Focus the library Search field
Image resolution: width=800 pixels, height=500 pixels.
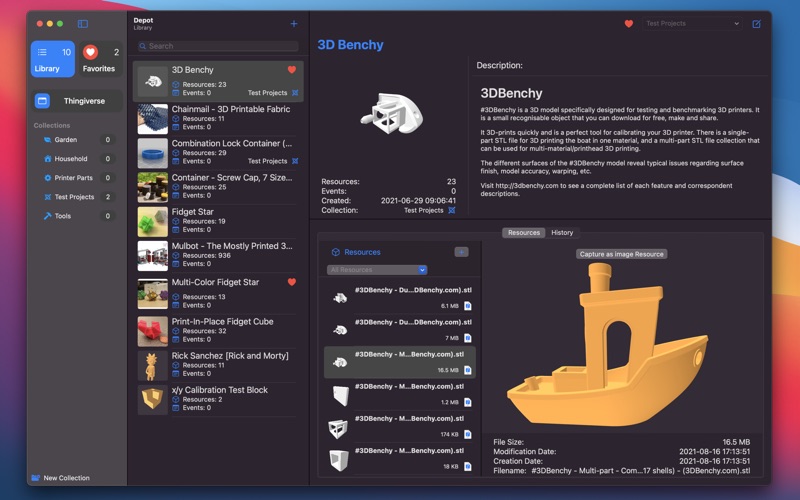[218, 46]
